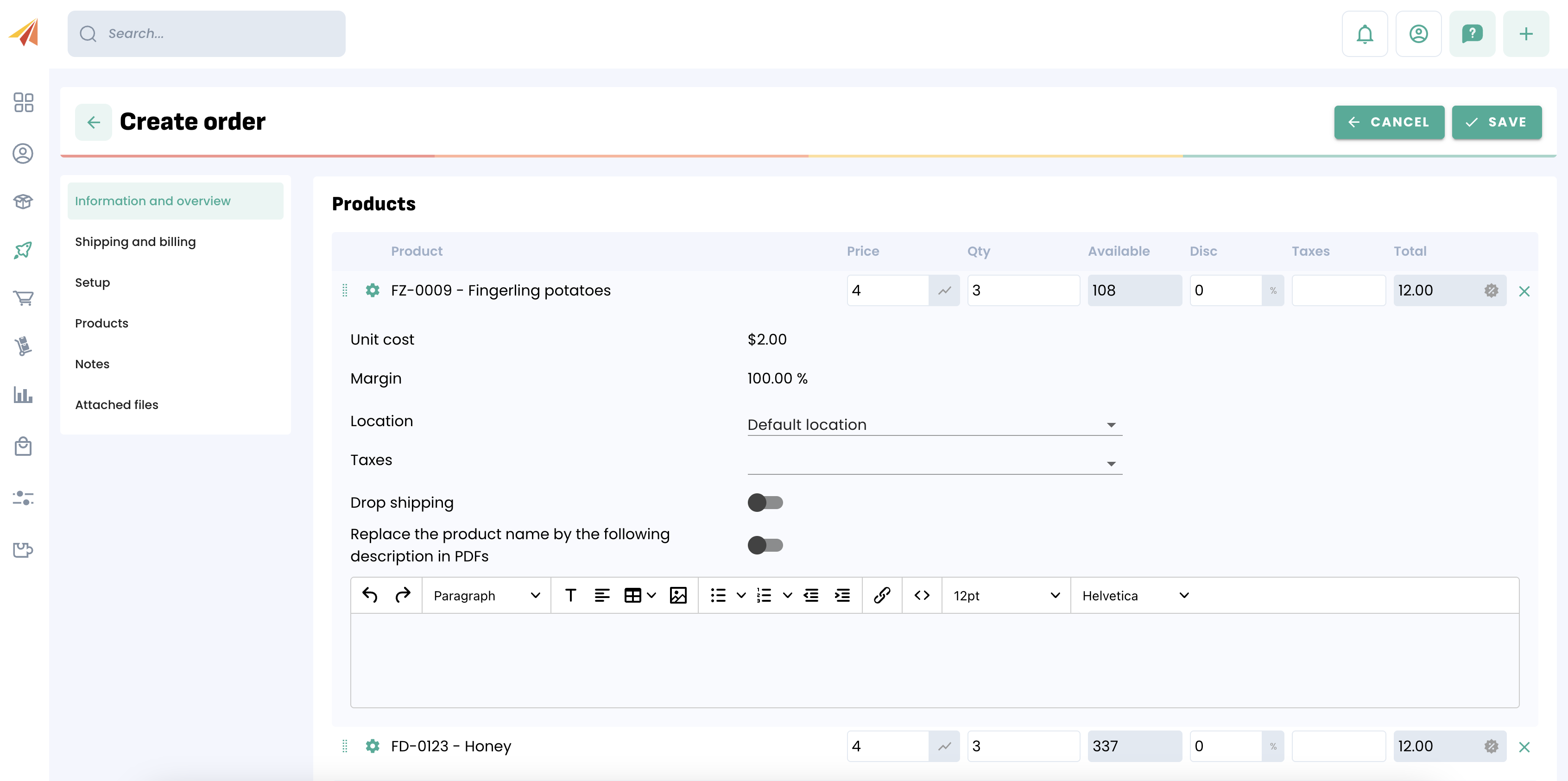Viewport: 1568px width, 781px height.
Task: Select Shipping and billing section
Action: (x=135, y=242)
